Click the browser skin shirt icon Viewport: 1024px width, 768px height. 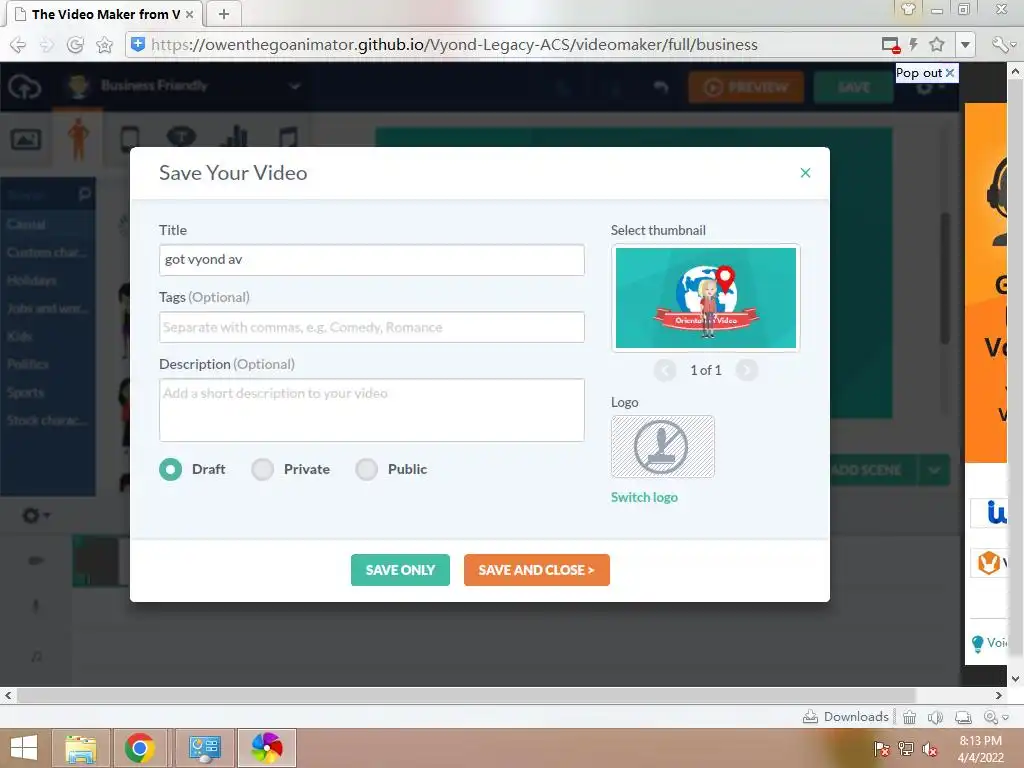[908, 9]
